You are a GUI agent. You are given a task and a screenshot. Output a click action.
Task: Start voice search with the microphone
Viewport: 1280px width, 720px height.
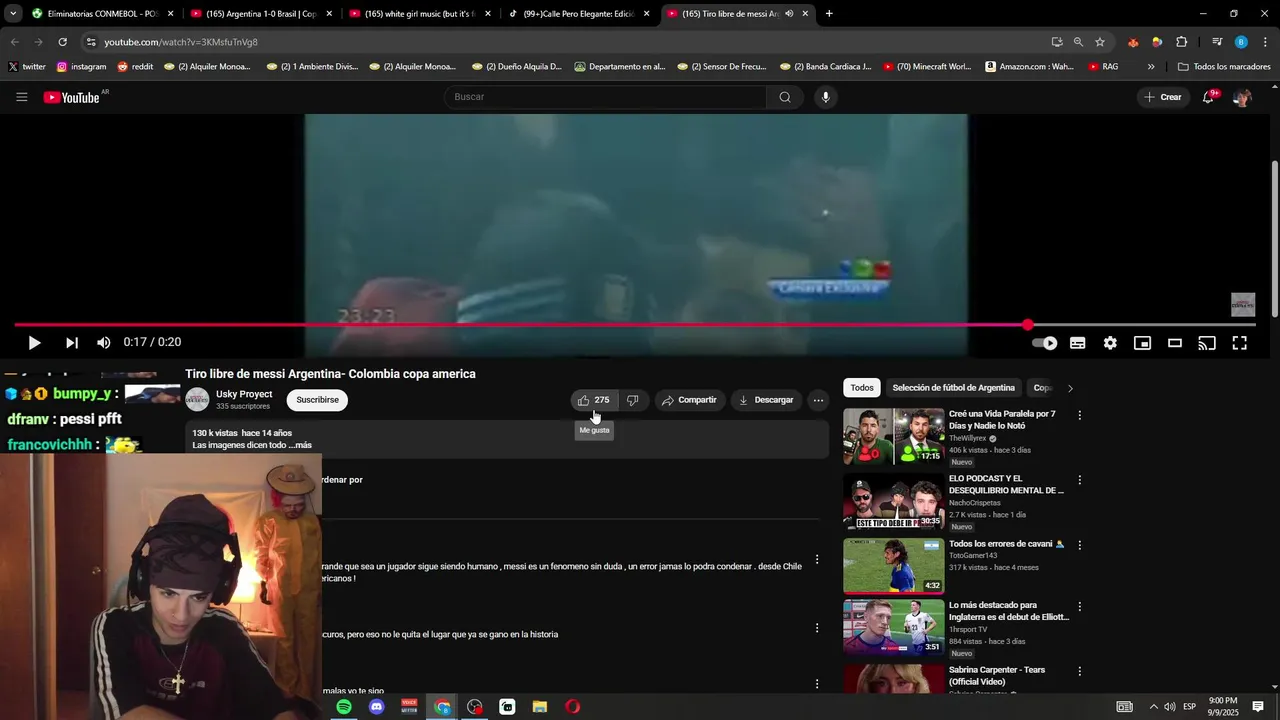click(825, 97)
